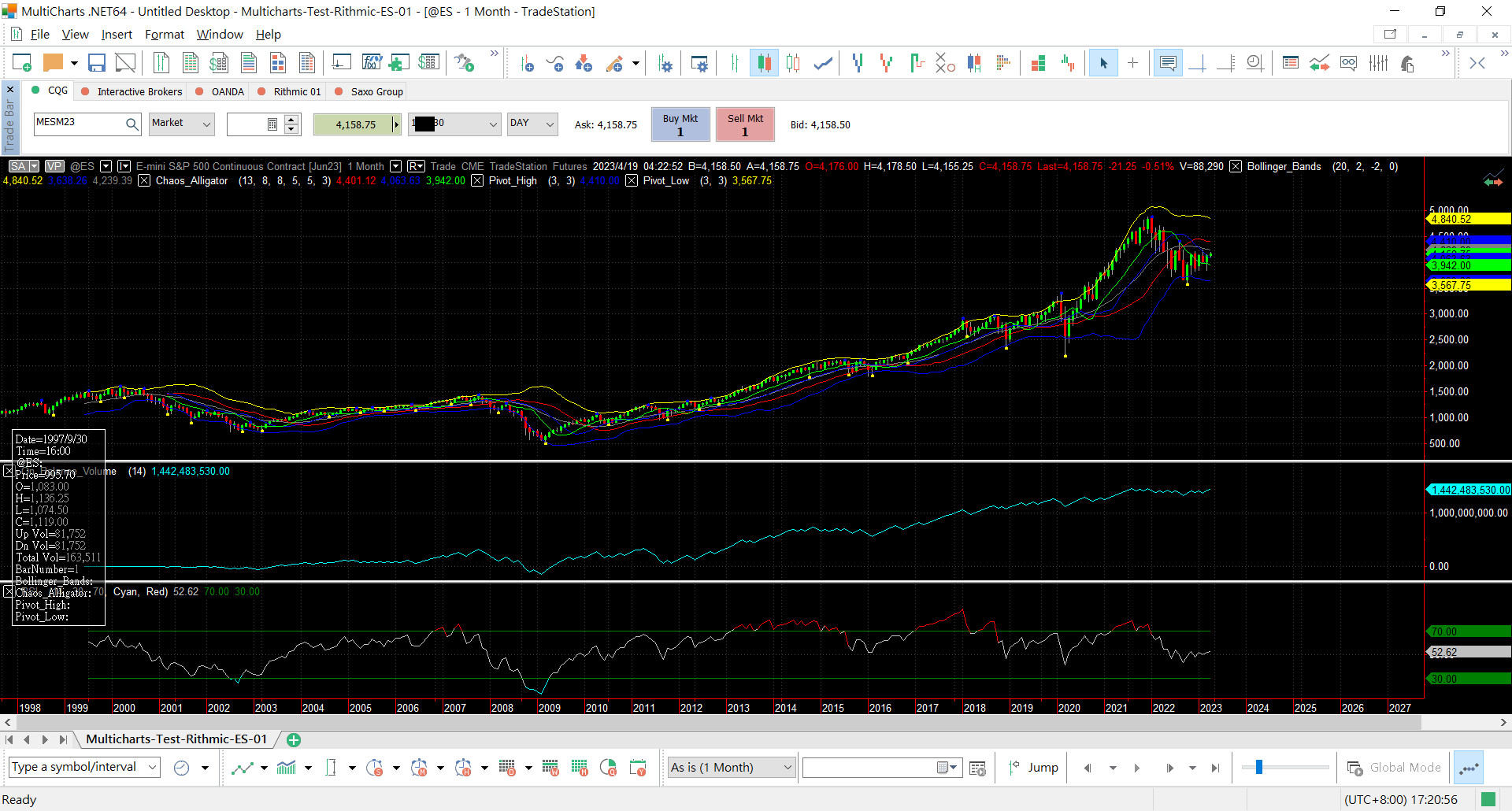
Task: Select the pointer arrow tool
Action: [1103, 63]
